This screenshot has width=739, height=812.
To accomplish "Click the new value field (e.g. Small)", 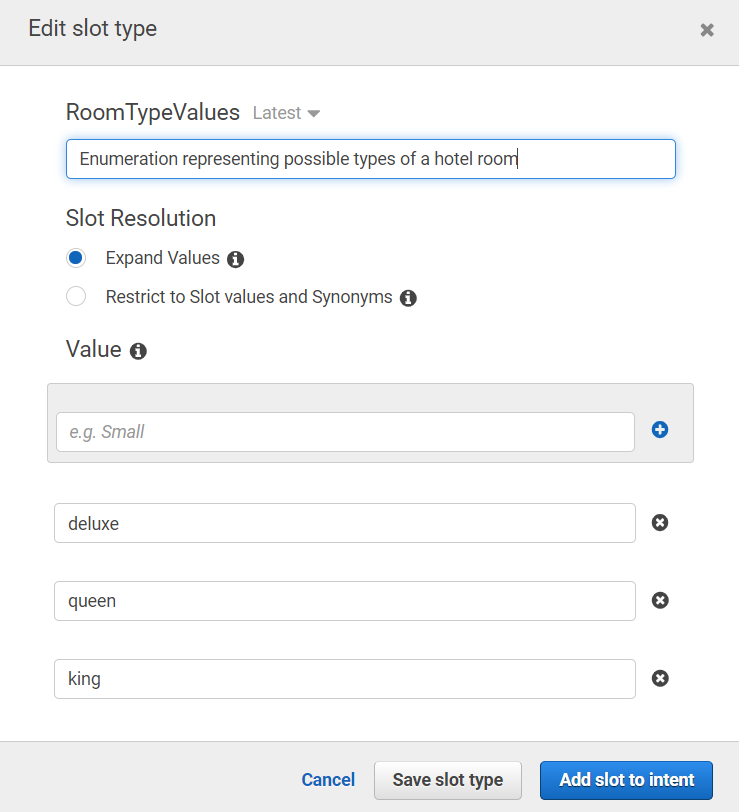I will pyautogui.click(x=345, y=432).
